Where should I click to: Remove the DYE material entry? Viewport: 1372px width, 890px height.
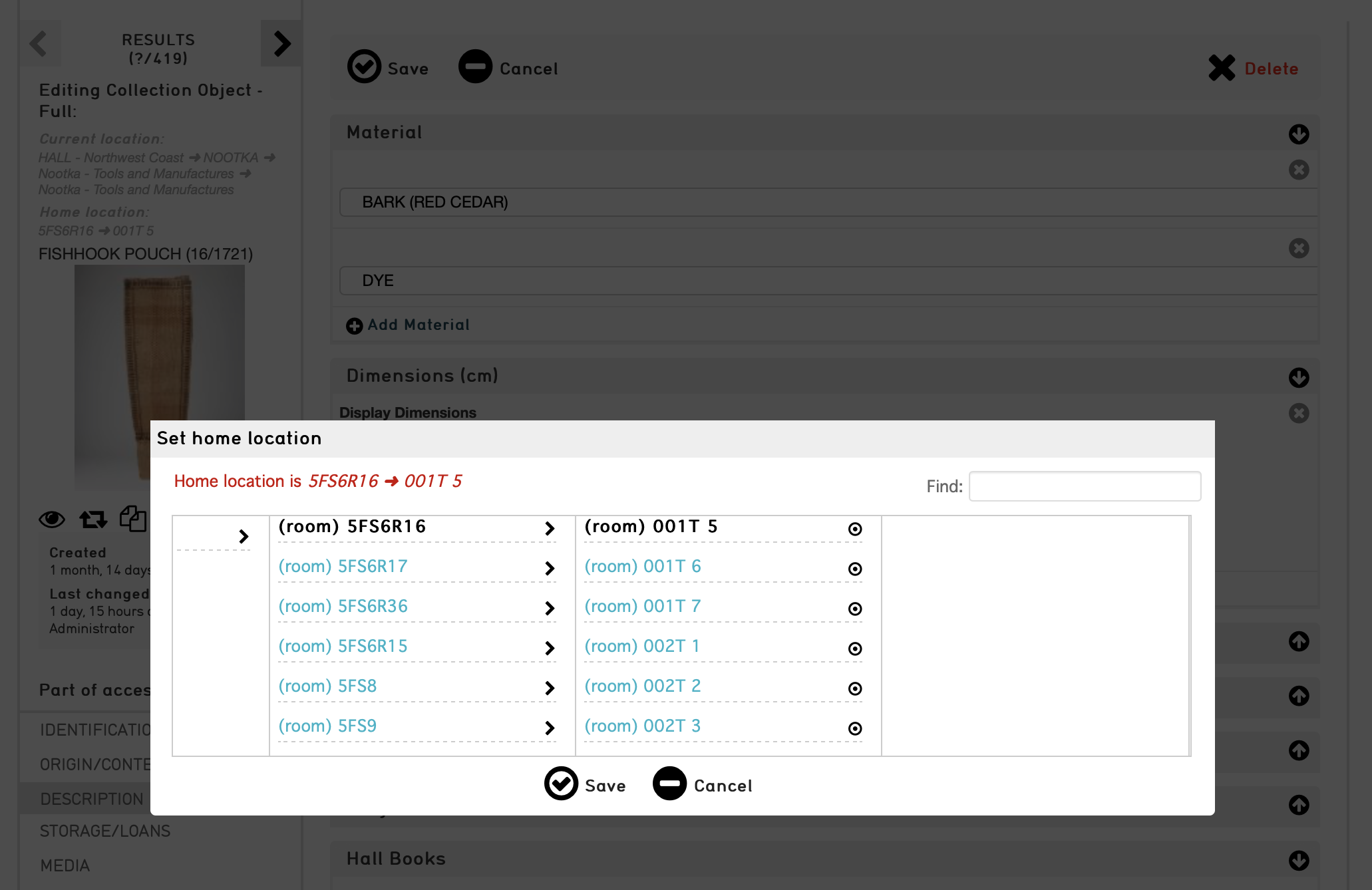tap(1298, 248)
